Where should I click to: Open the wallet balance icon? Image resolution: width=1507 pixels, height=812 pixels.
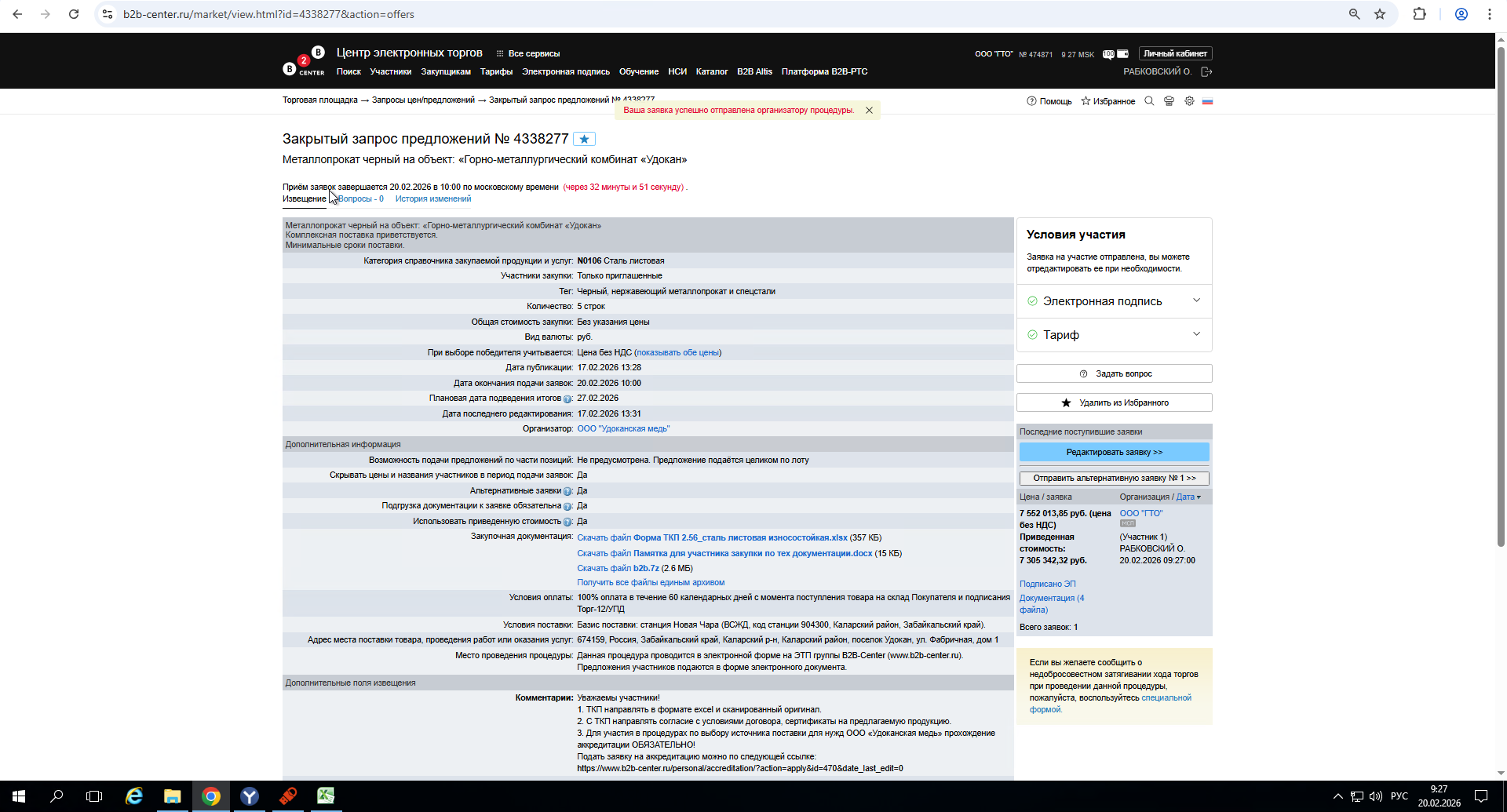coord(1123,54)
